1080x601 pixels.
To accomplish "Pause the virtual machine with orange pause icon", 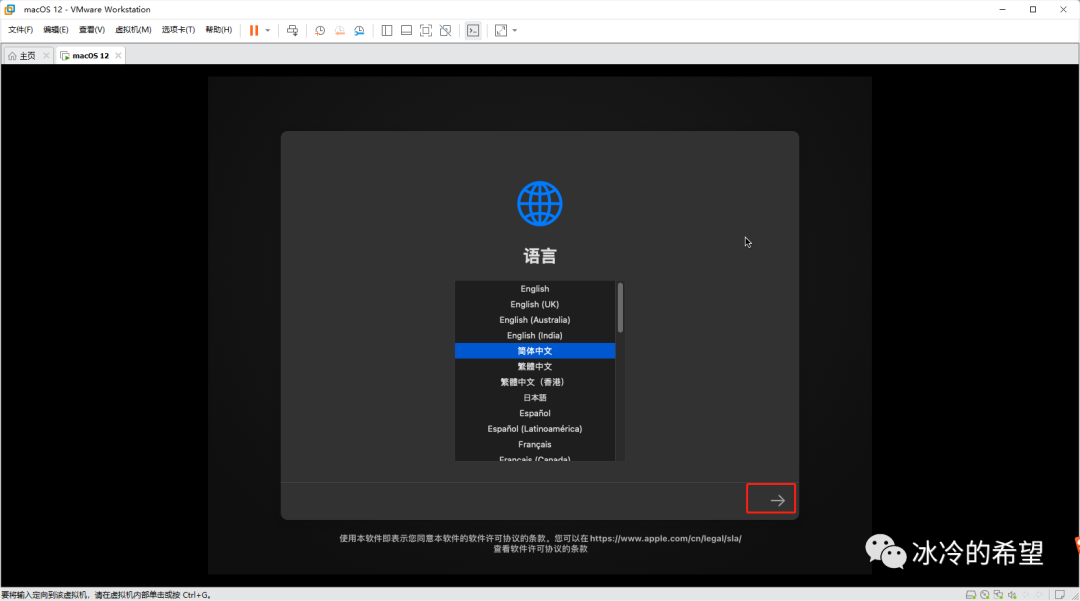I will click(254, 30).
